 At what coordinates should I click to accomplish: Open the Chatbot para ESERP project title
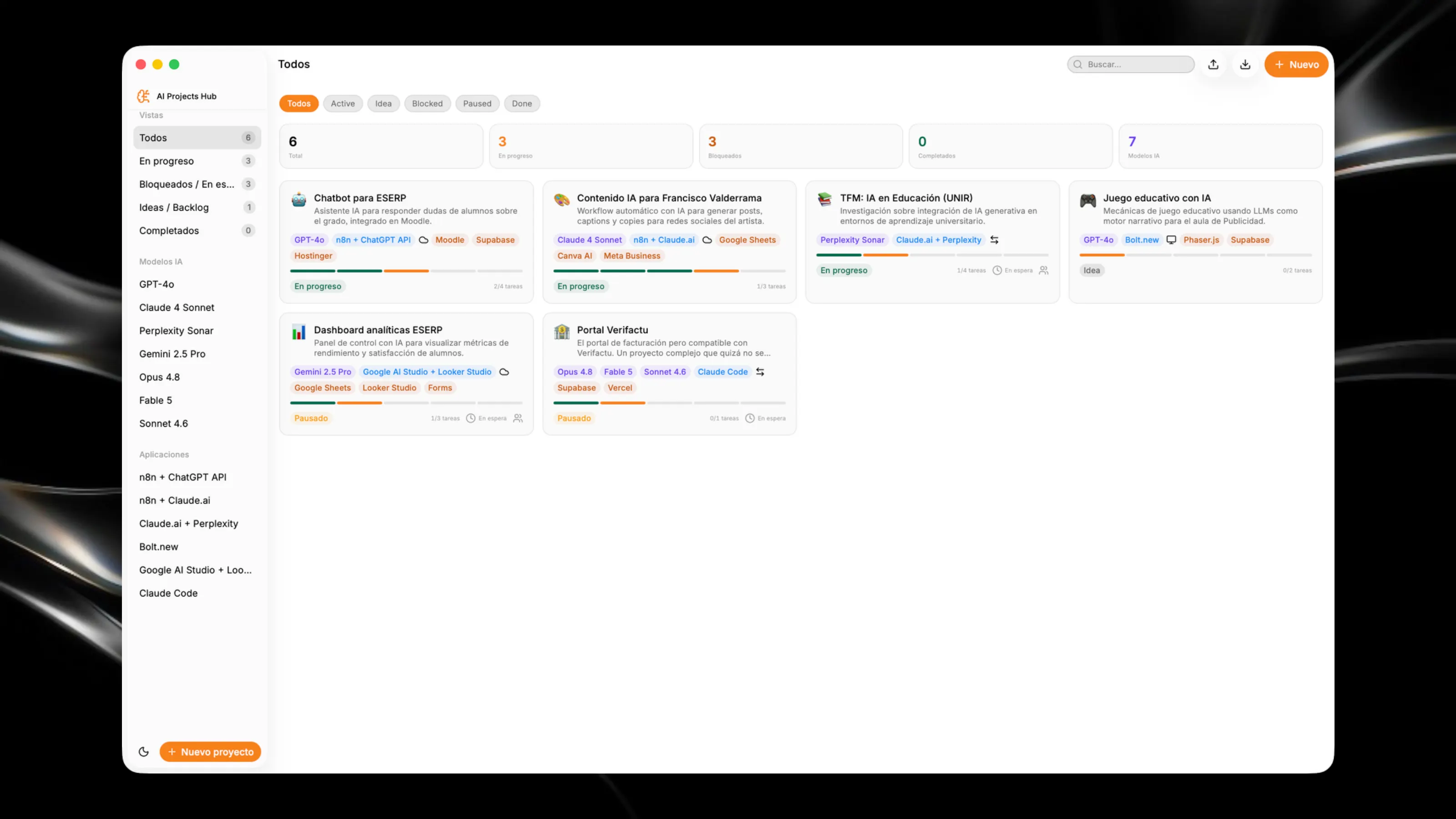[x=360, y=198]
